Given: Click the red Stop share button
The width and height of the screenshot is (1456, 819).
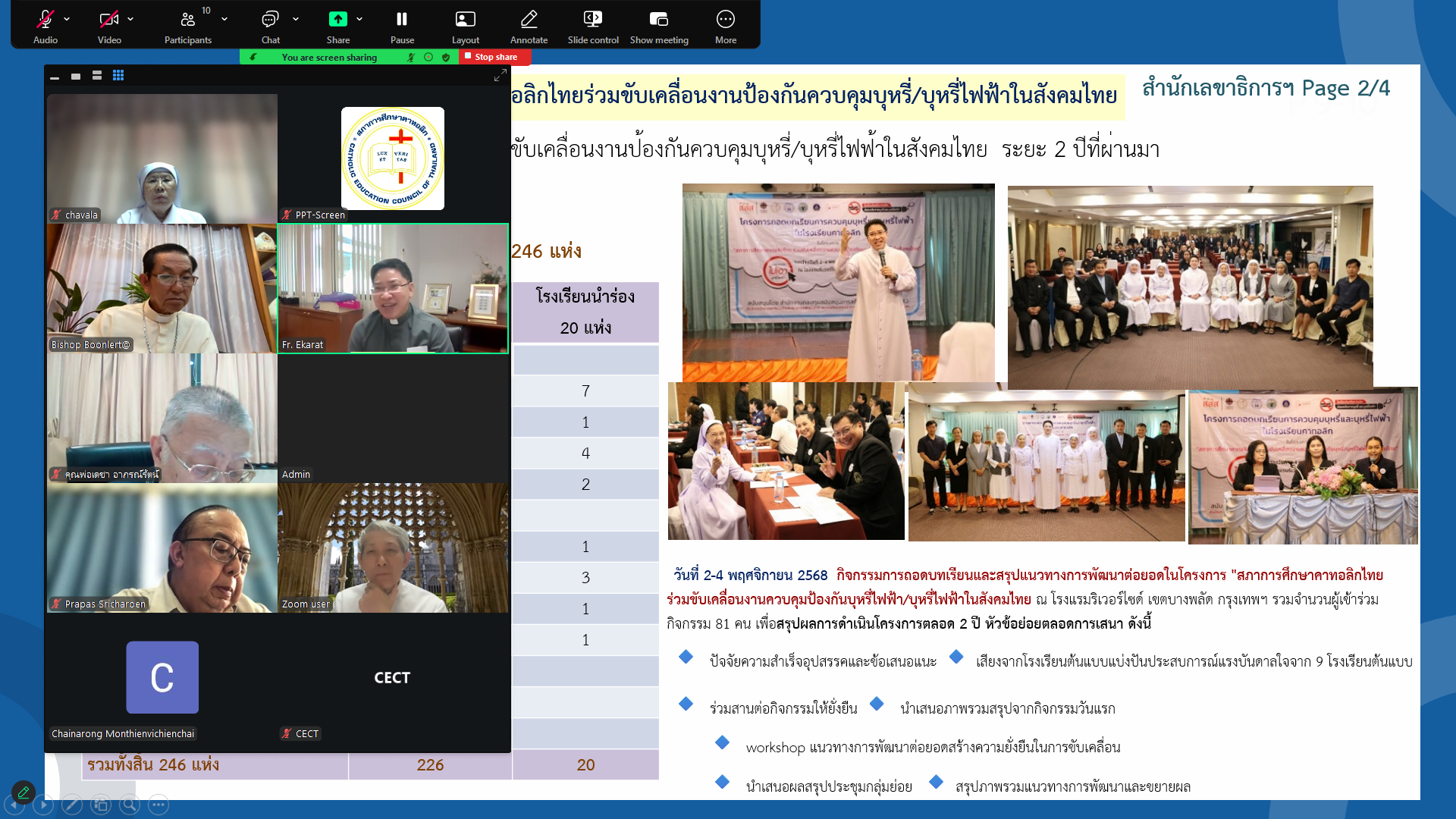Looking at the screenshot, I should tap(494, 57).
